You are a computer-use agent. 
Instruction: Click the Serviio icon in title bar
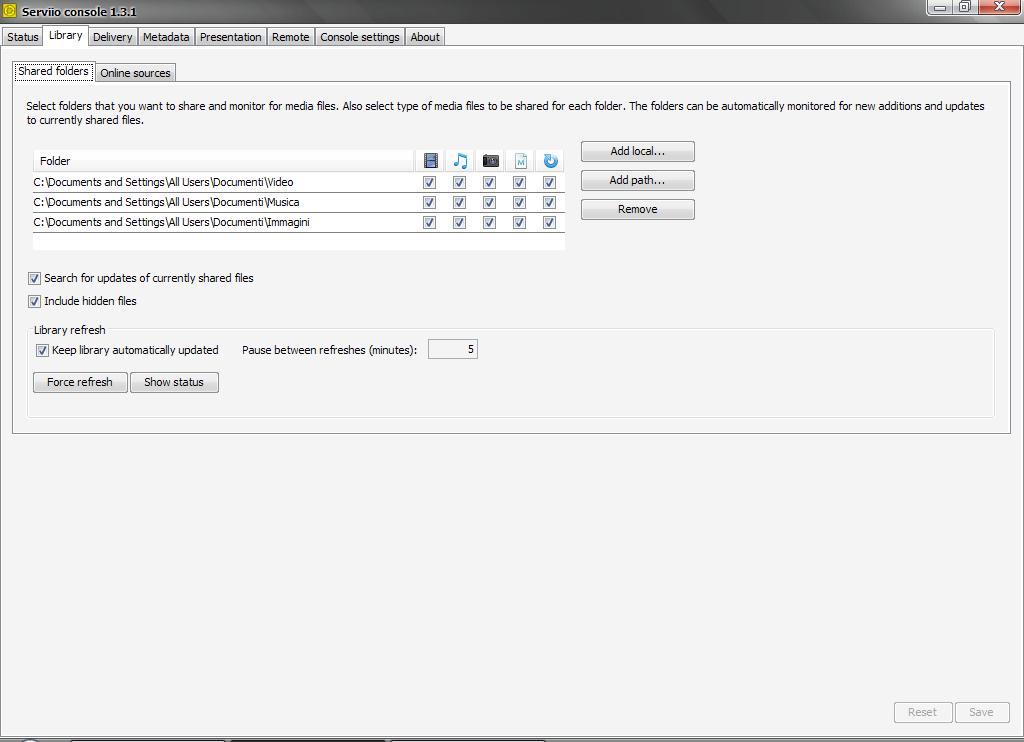(10, 11)
